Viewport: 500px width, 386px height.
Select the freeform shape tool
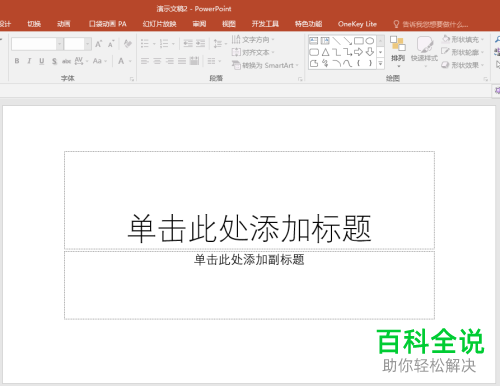[314, 63]
